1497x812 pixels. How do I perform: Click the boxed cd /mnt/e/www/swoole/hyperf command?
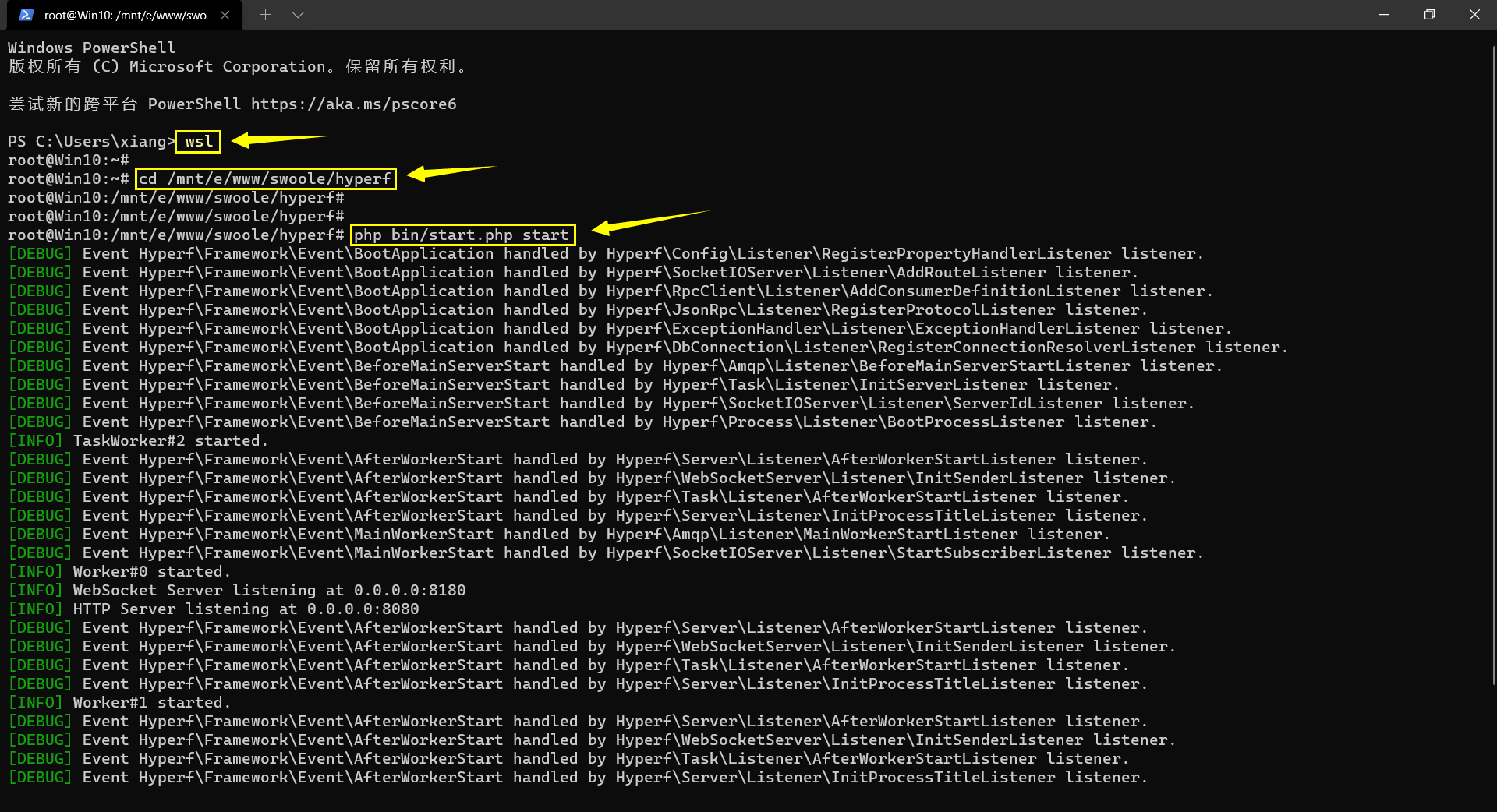click(x=265, y=178)
